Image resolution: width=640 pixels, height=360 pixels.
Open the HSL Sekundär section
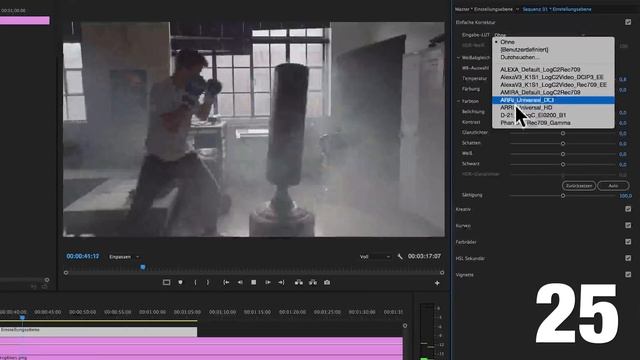pos(470,258)
